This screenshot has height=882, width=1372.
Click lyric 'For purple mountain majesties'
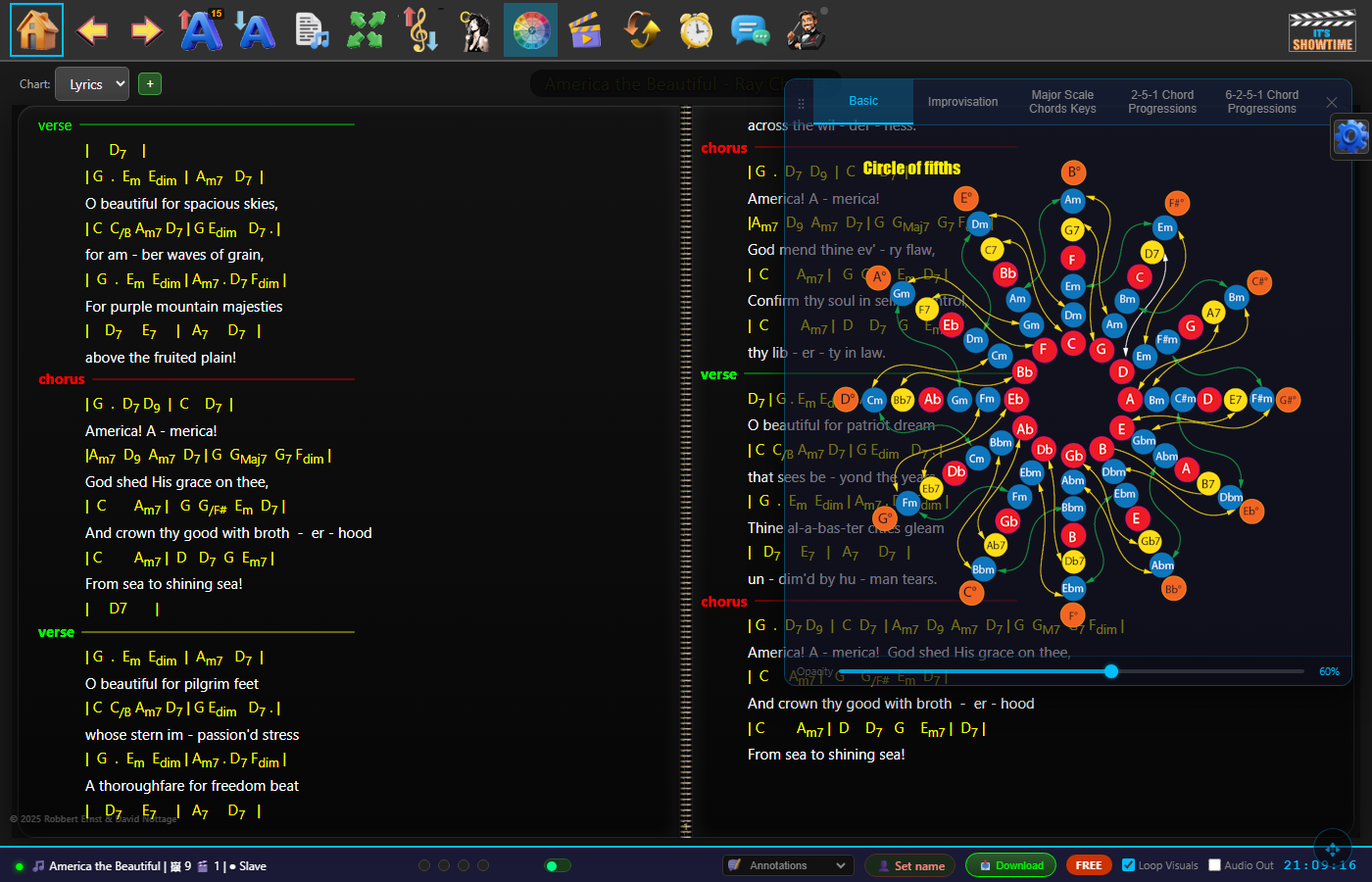[184, 307]
